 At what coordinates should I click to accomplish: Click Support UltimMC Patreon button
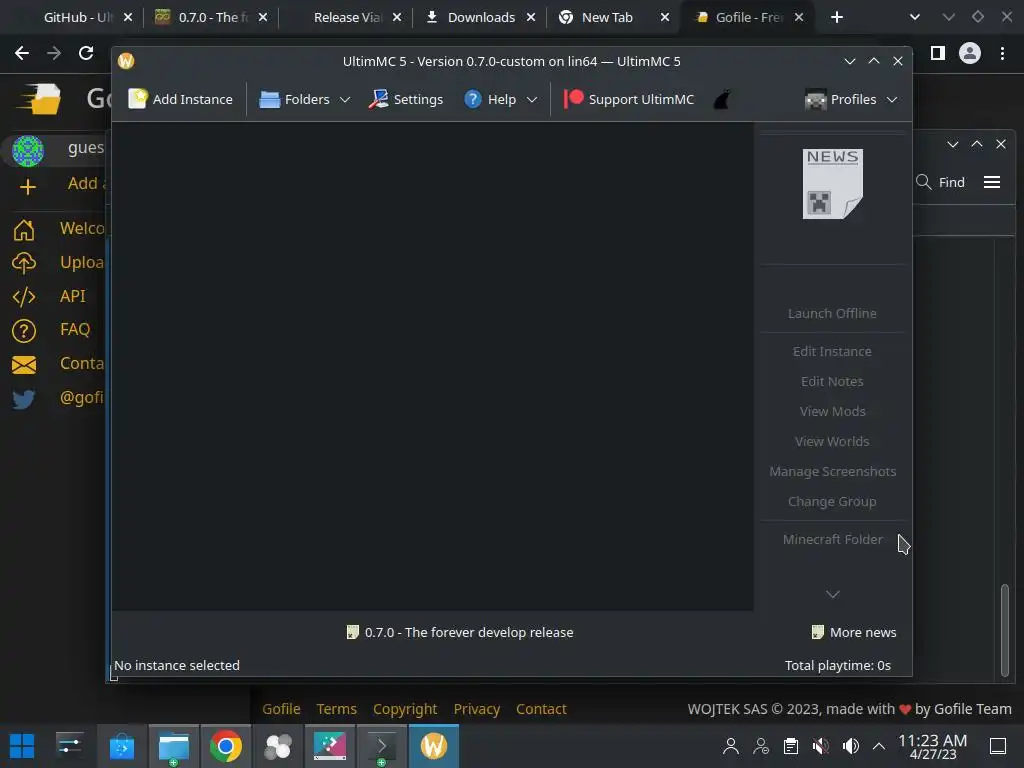(x=628, y=99)
